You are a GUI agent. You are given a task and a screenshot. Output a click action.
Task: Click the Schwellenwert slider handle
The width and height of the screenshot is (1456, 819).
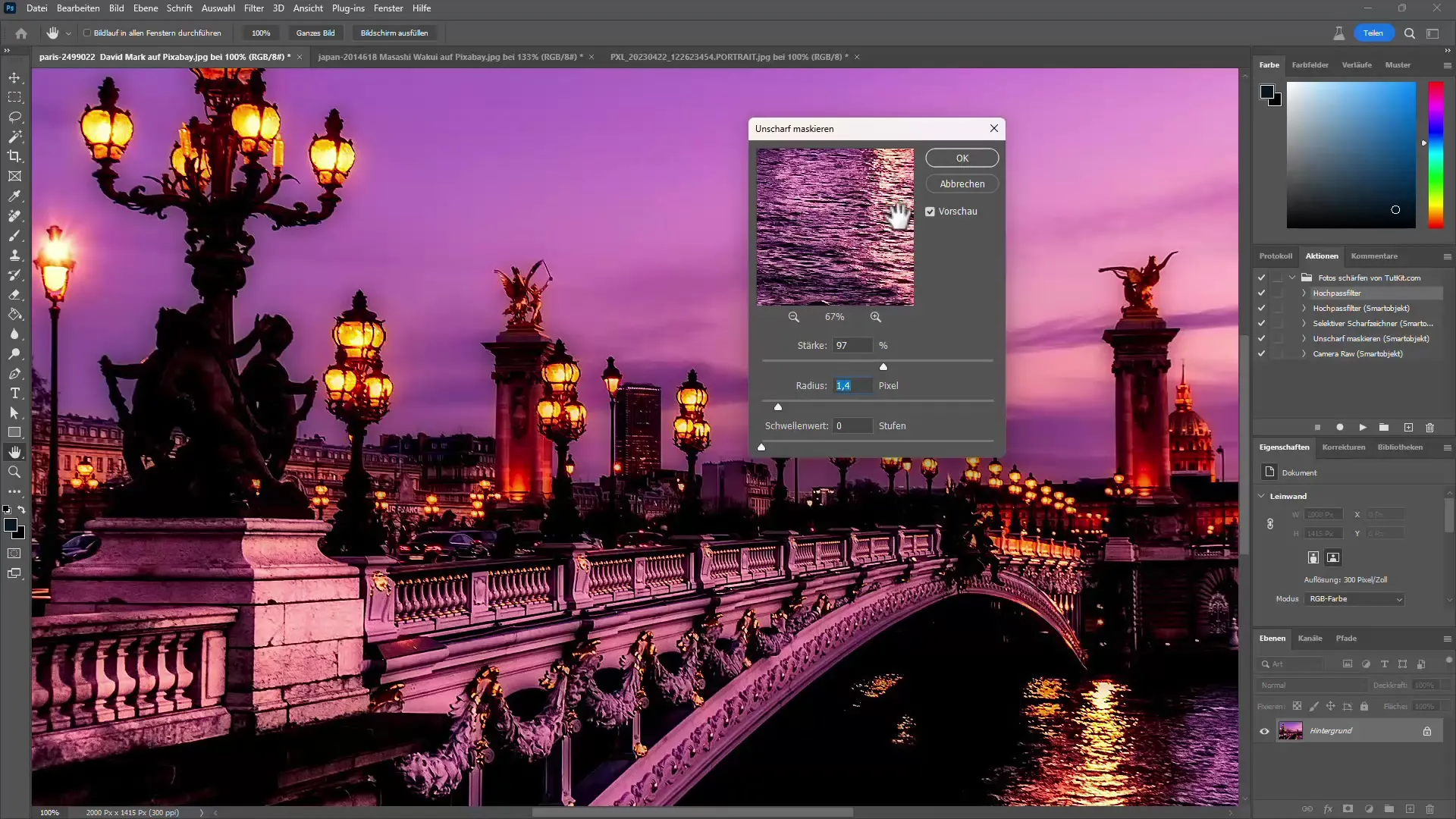click(x=761, y=447)
